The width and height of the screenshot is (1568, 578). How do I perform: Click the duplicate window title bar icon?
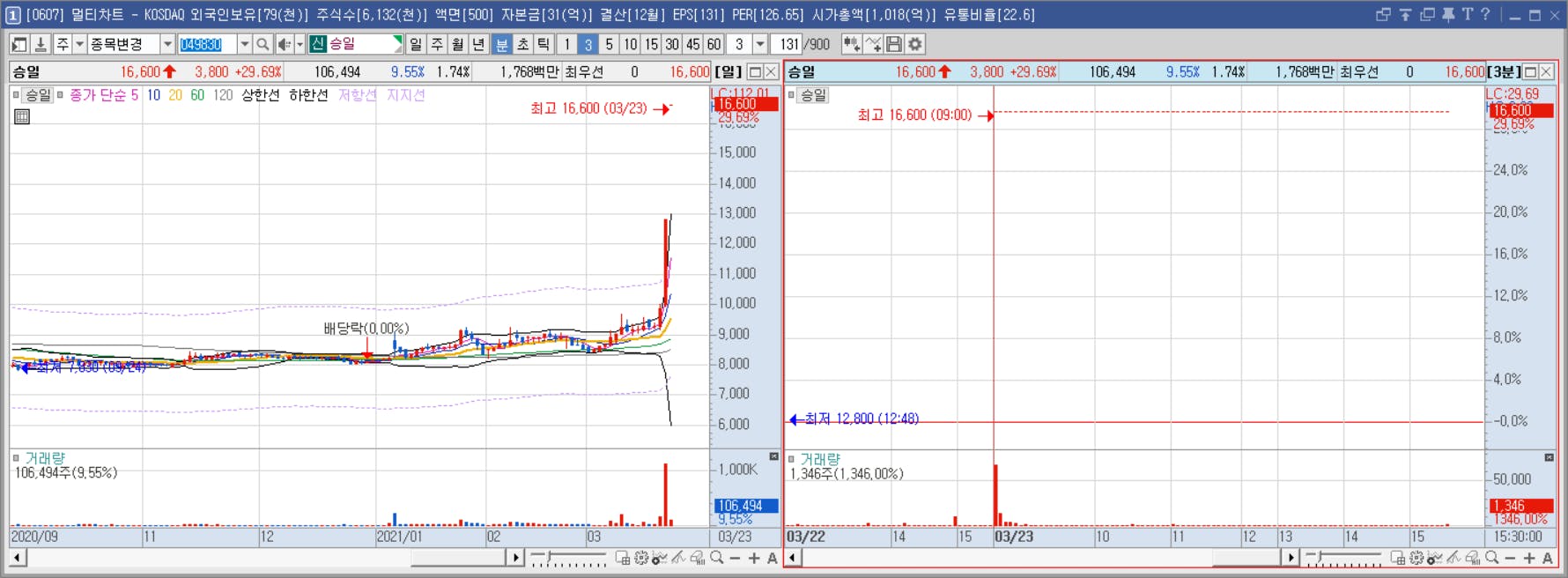tap(1427, 14)
